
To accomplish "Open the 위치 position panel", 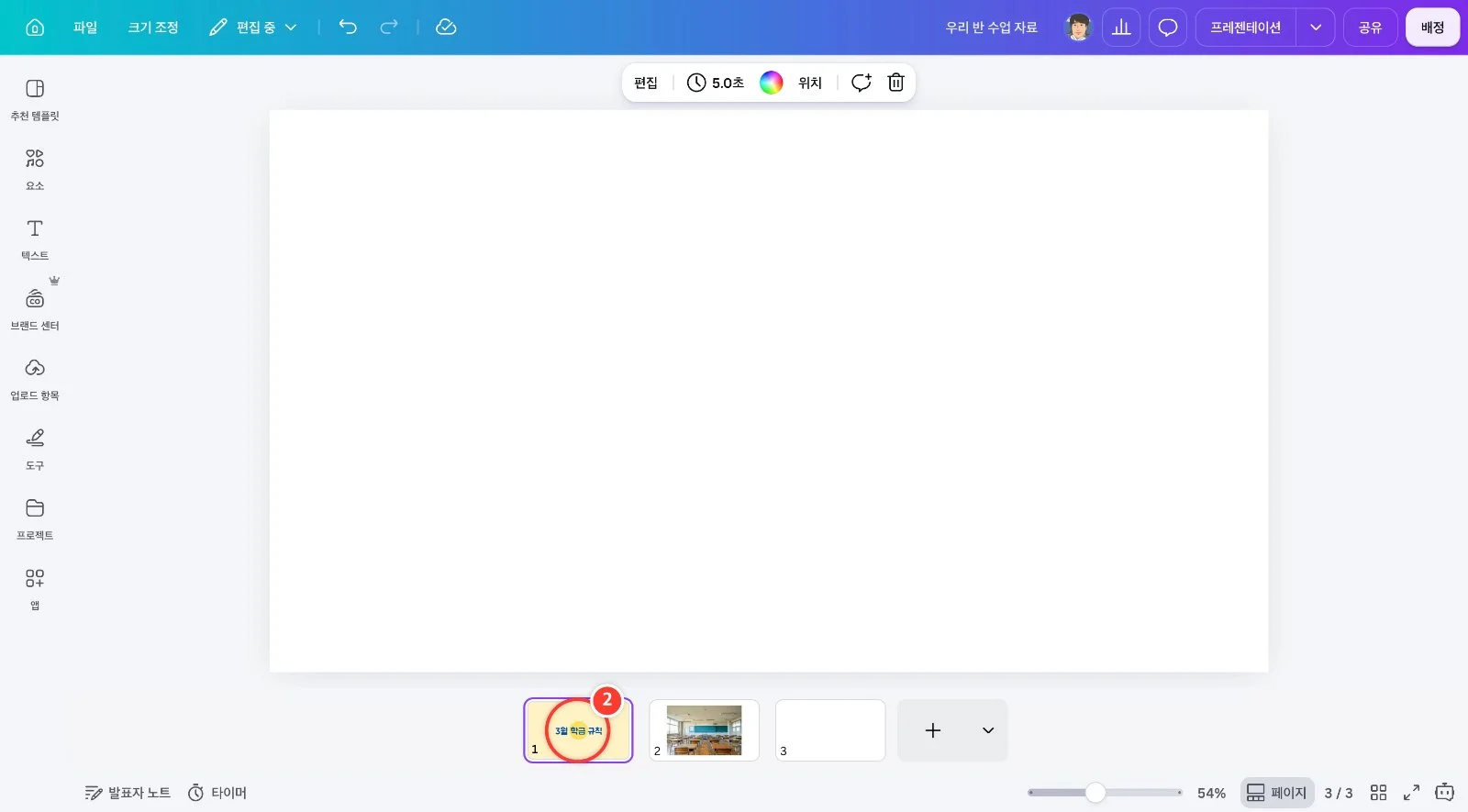I will tap(810, 83).
